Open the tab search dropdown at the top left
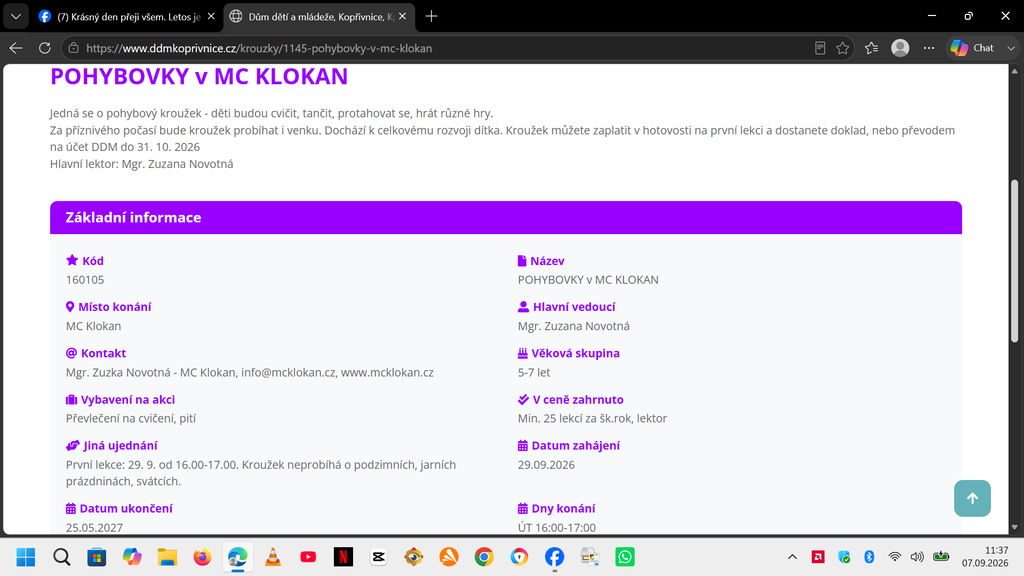Viewport: 1024px width, 576px height. (x=16, y=16)
